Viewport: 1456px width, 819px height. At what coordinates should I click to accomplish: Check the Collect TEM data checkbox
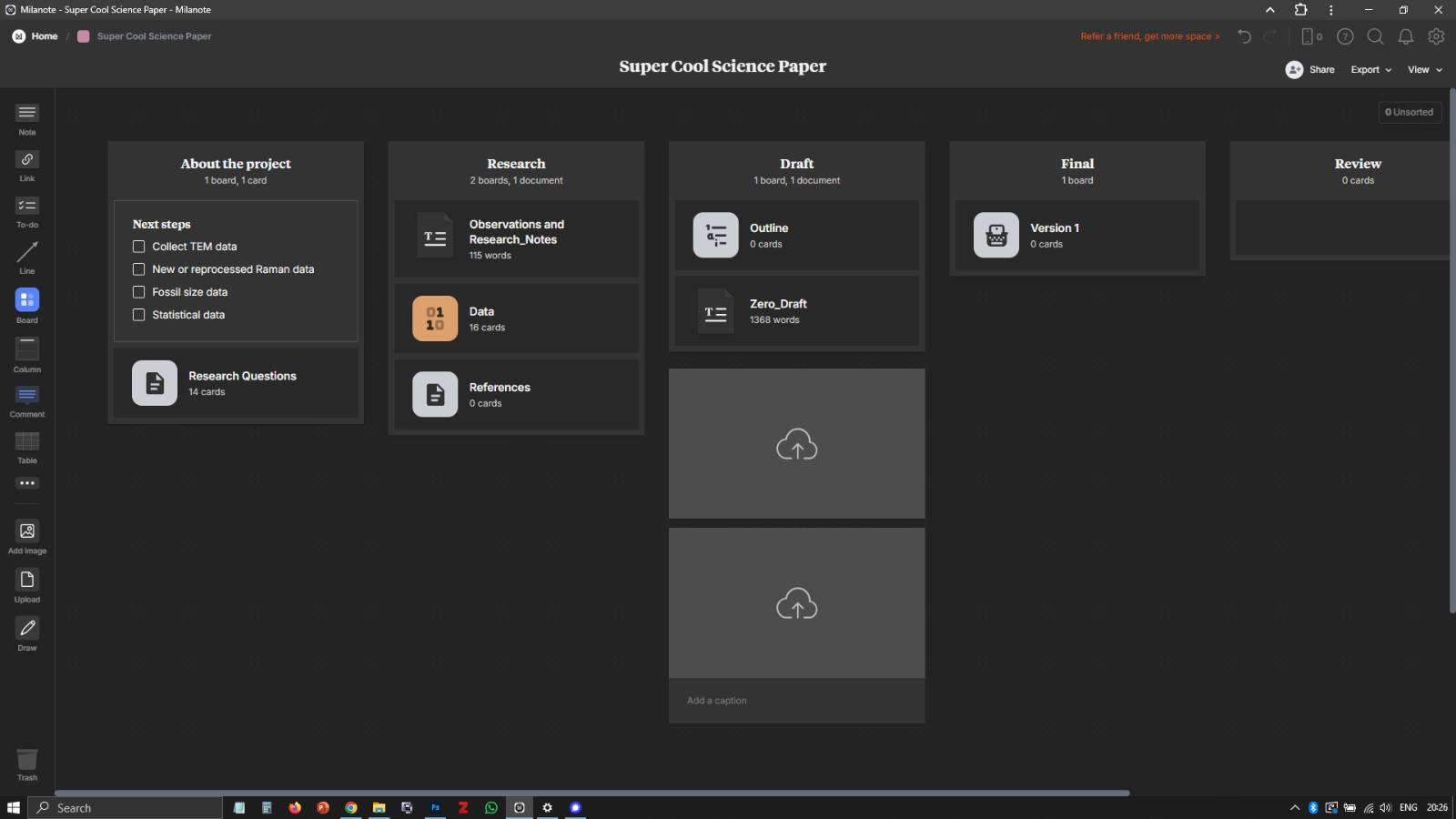(x=139, y=247)
